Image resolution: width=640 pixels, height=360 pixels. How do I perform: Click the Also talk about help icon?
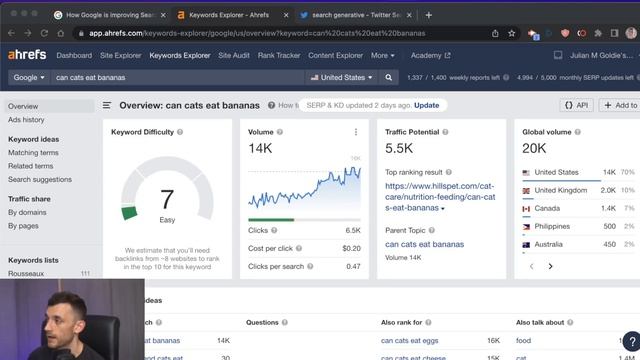click(570, 322)
